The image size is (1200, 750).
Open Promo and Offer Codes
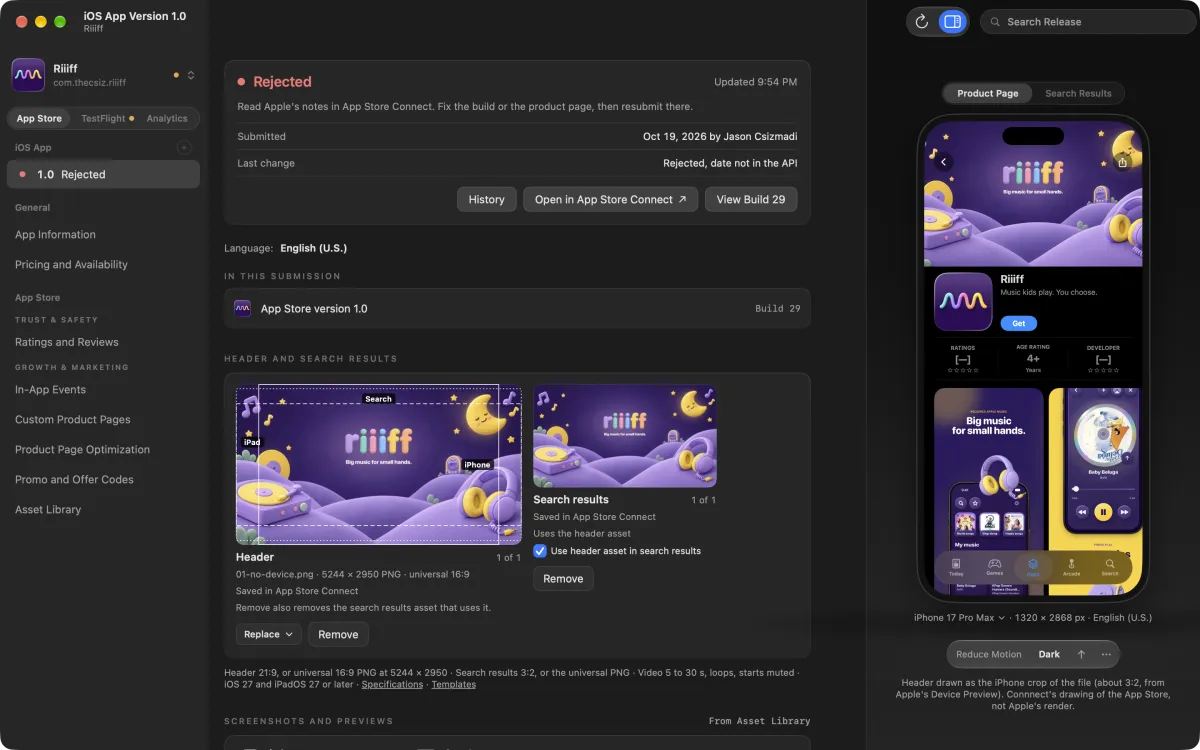[74, 480]
